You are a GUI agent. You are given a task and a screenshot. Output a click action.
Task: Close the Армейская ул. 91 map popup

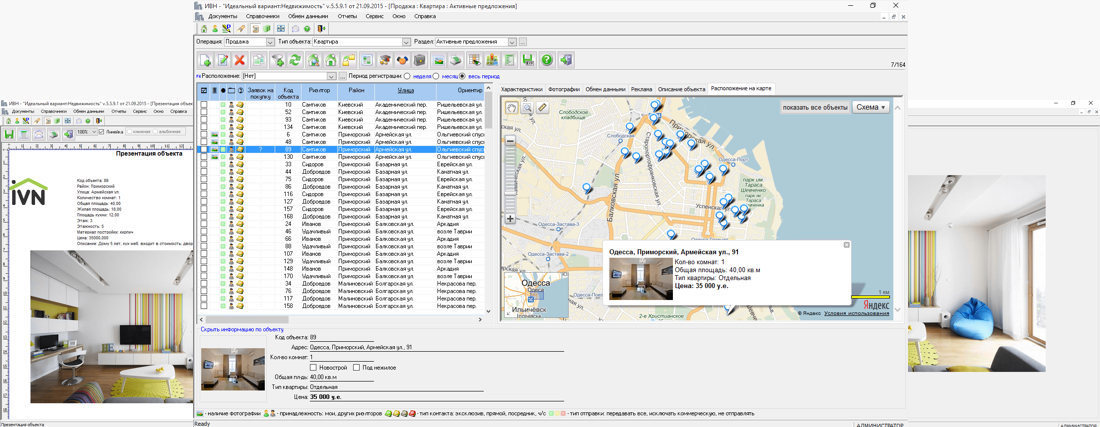[847, 245]
